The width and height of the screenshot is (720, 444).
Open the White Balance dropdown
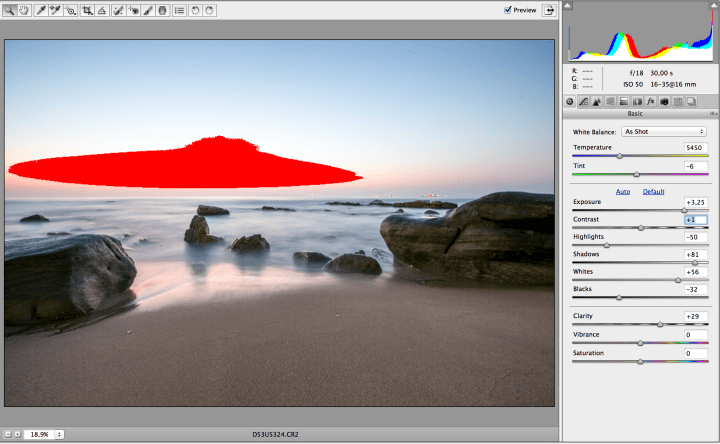coord(663,131)
